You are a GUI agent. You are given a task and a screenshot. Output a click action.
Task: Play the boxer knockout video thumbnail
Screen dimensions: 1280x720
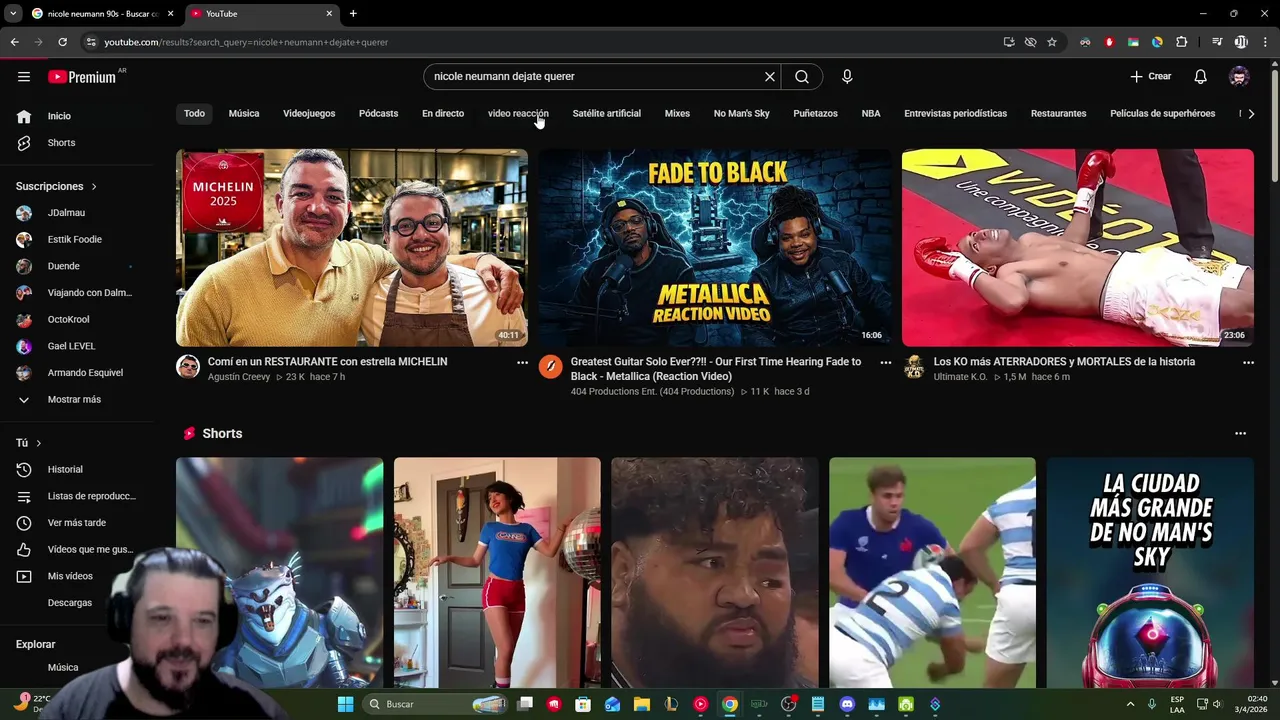[x=1078, y=248]
